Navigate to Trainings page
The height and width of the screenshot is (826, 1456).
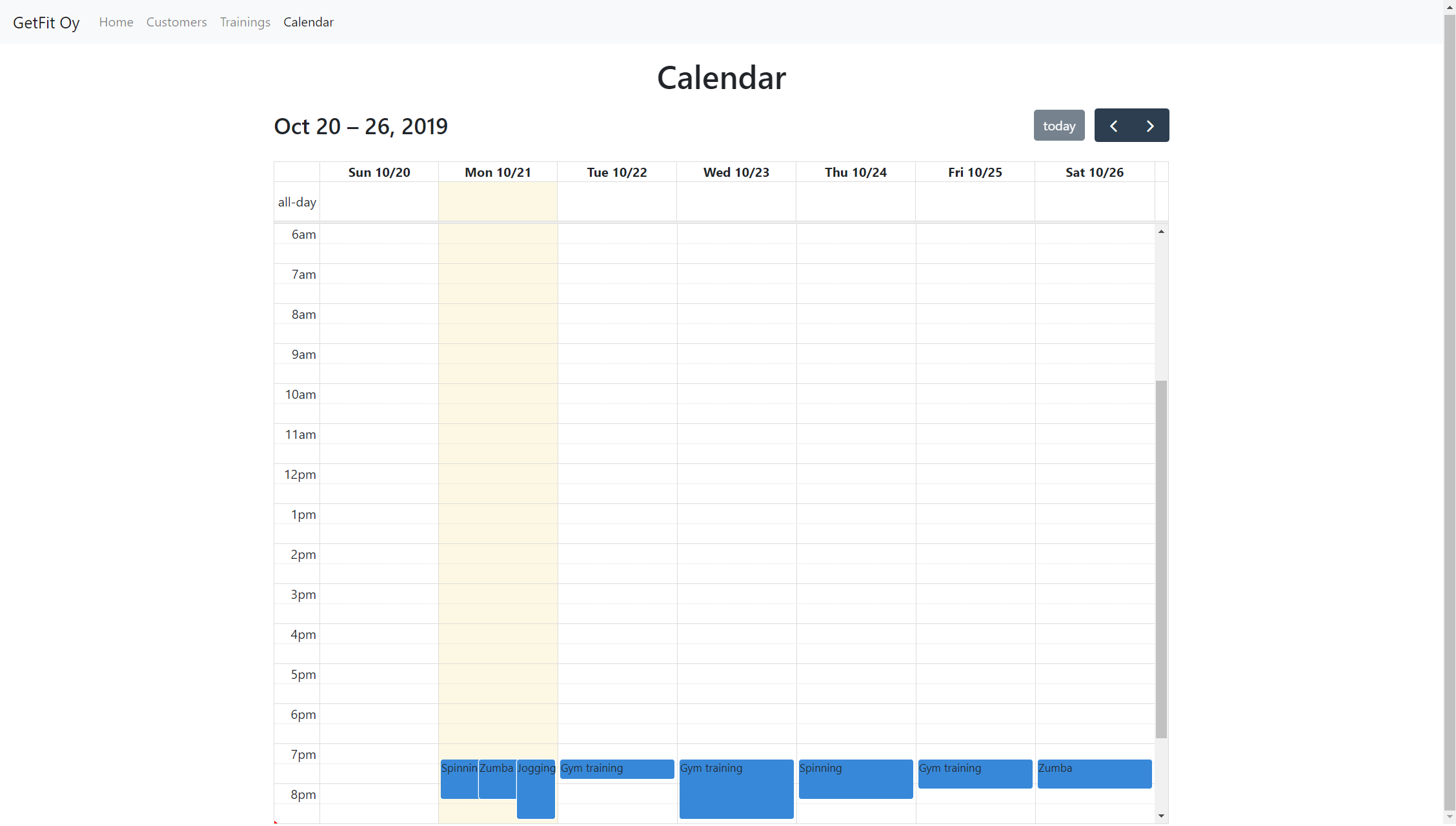(245, 22)
